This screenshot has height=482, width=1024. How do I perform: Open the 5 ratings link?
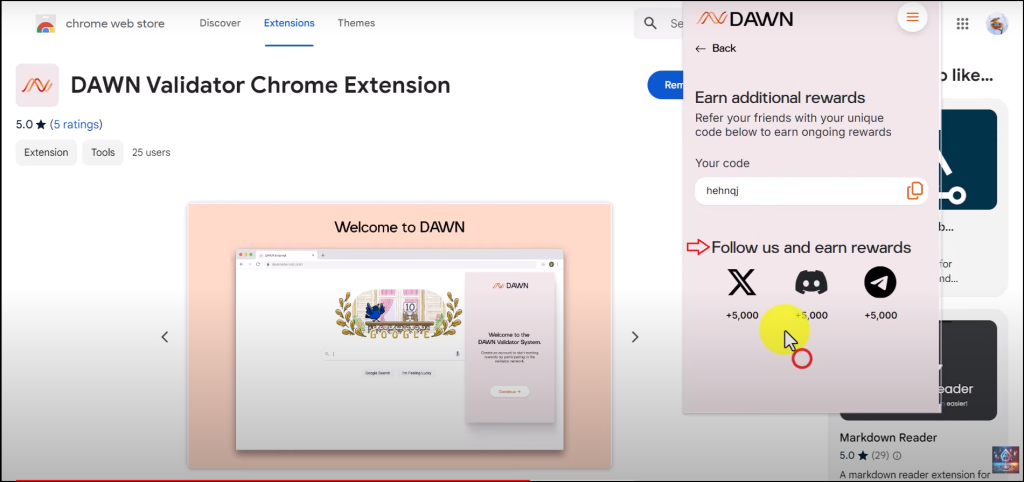[x=76, y=125]
